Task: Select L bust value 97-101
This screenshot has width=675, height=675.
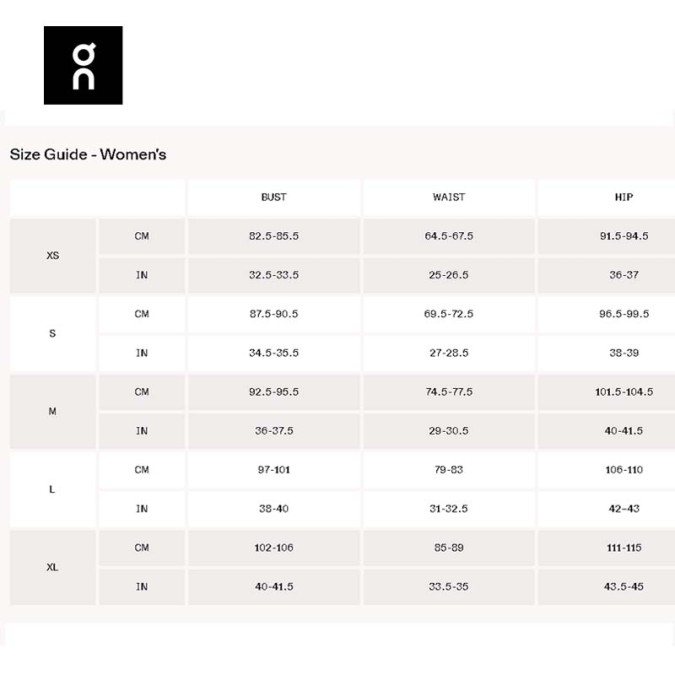Action: tap(274, 470)
